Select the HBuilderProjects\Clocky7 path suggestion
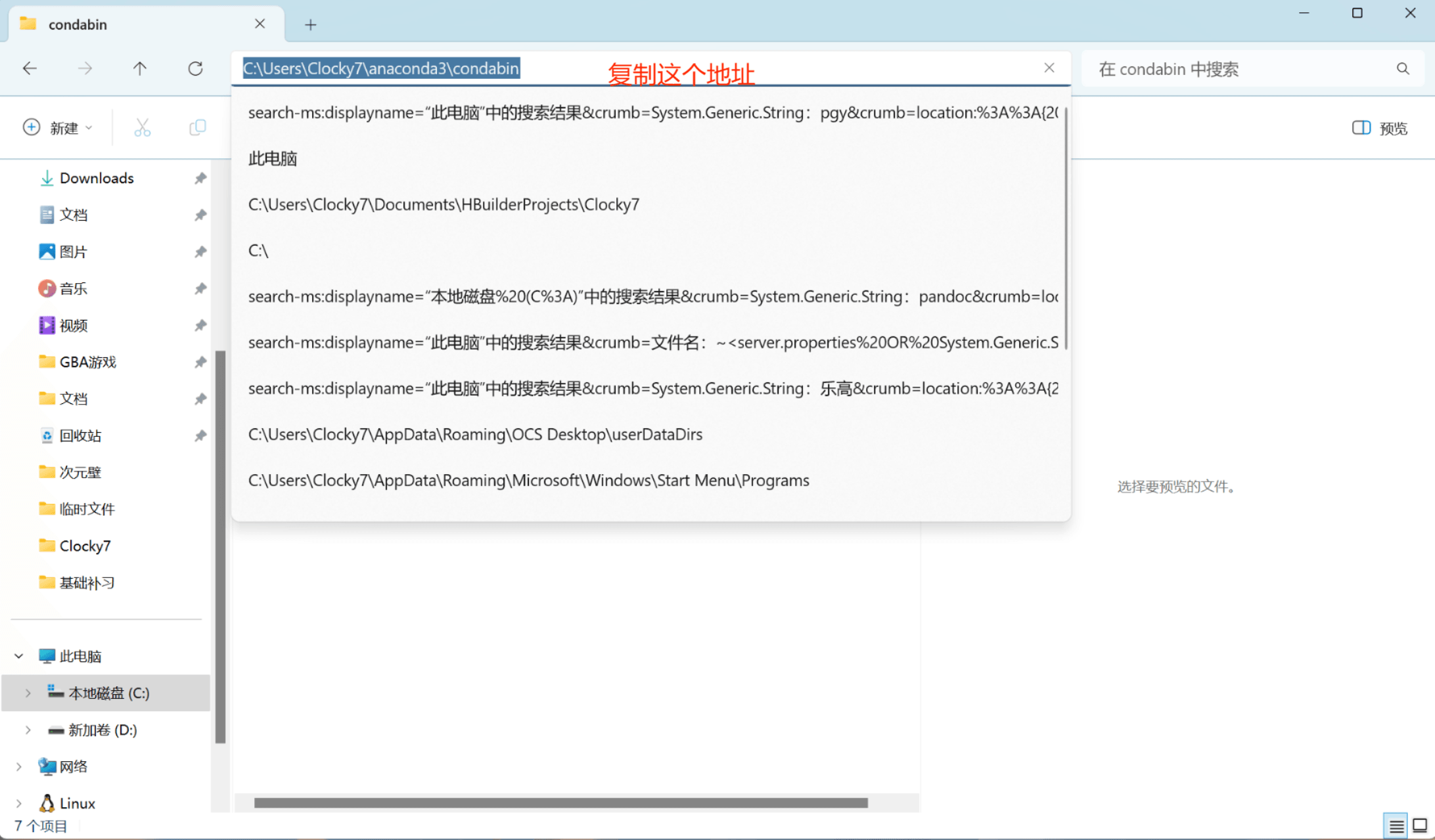Viewport: 1435px width, 840px height. [444, 205]
